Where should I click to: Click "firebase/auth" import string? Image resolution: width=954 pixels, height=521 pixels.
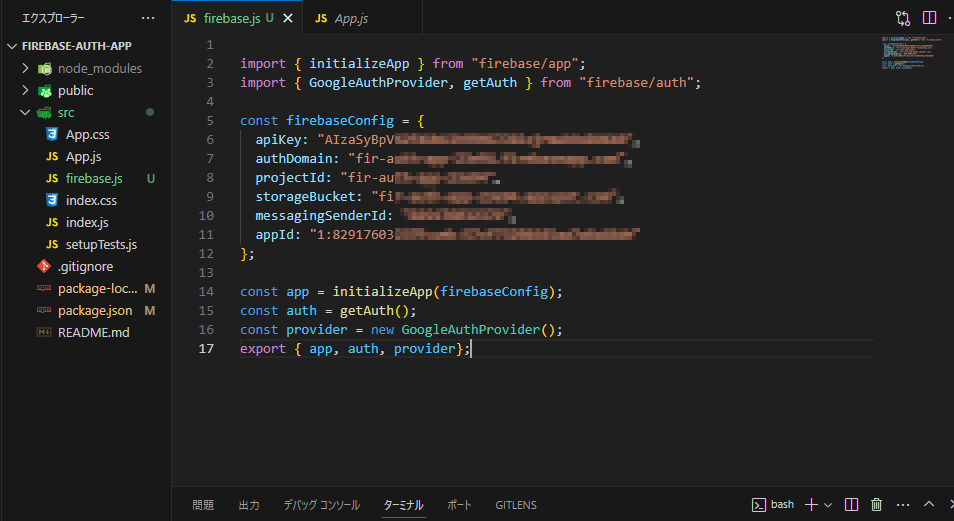point(636,82)
